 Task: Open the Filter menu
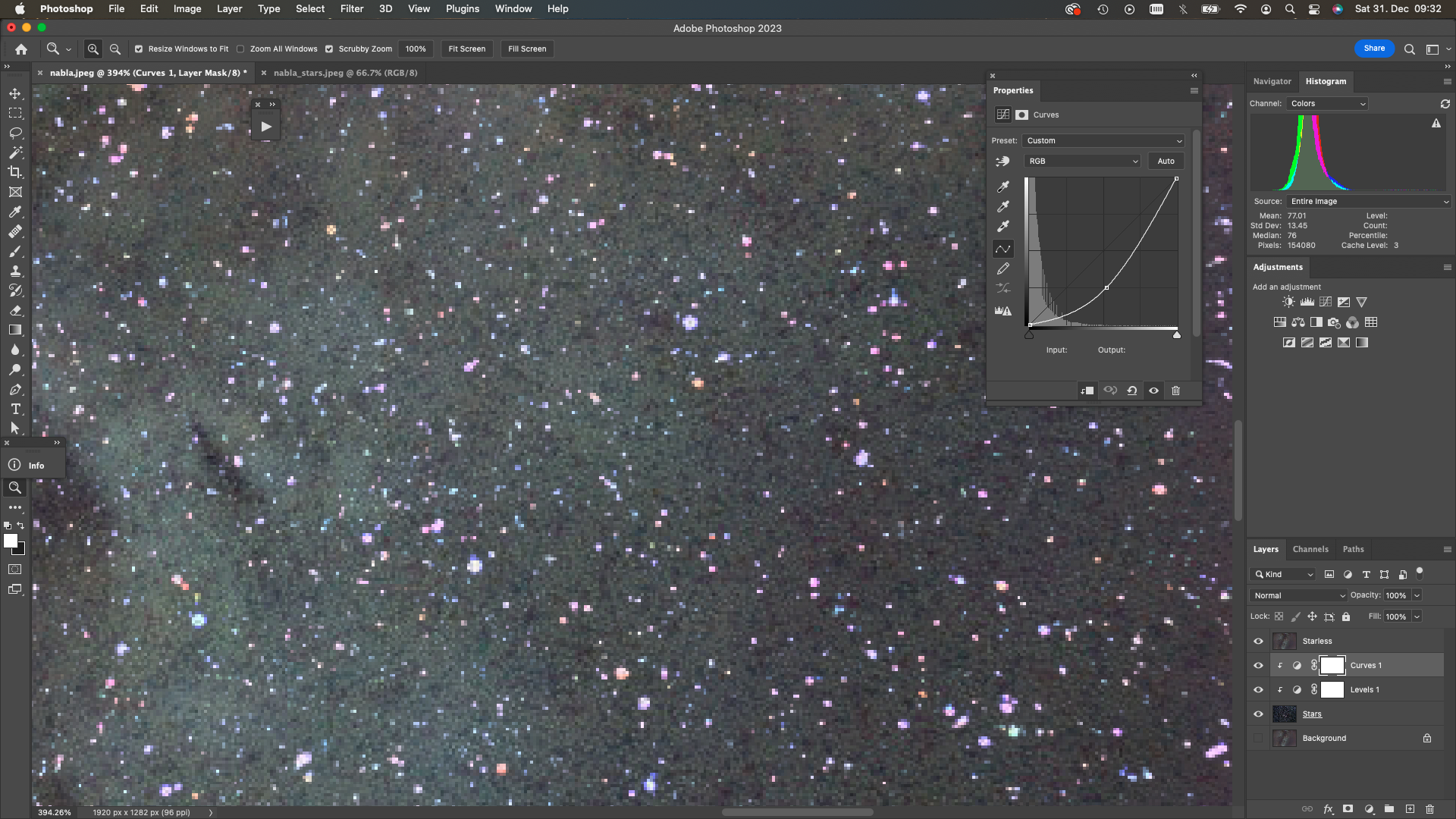351,9
